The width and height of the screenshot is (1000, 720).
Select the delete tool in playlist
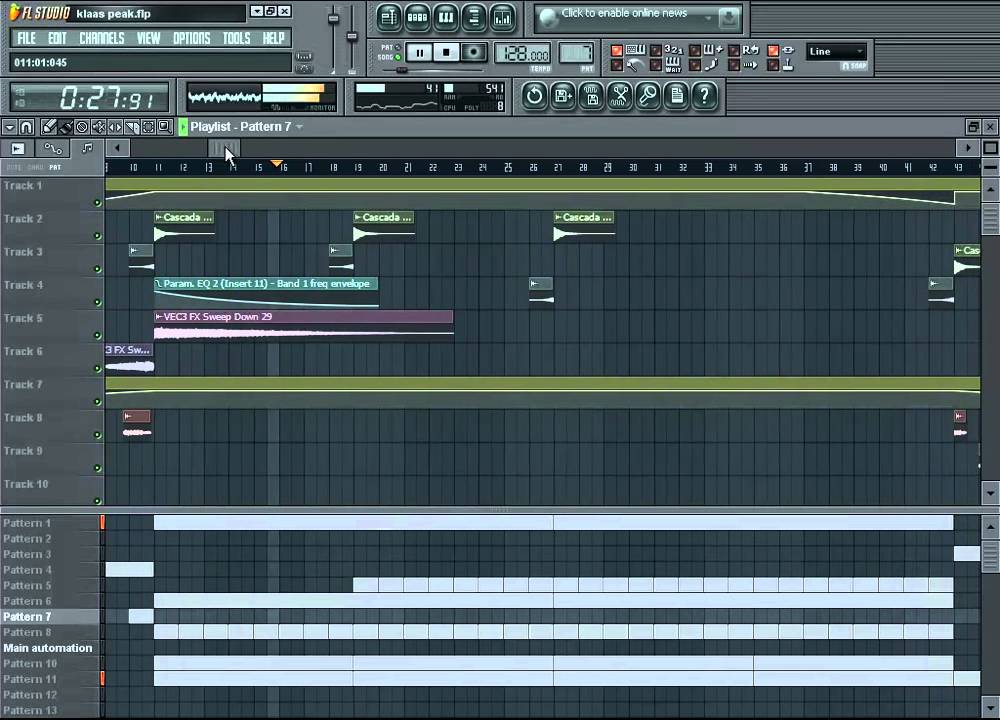point(82,127)
